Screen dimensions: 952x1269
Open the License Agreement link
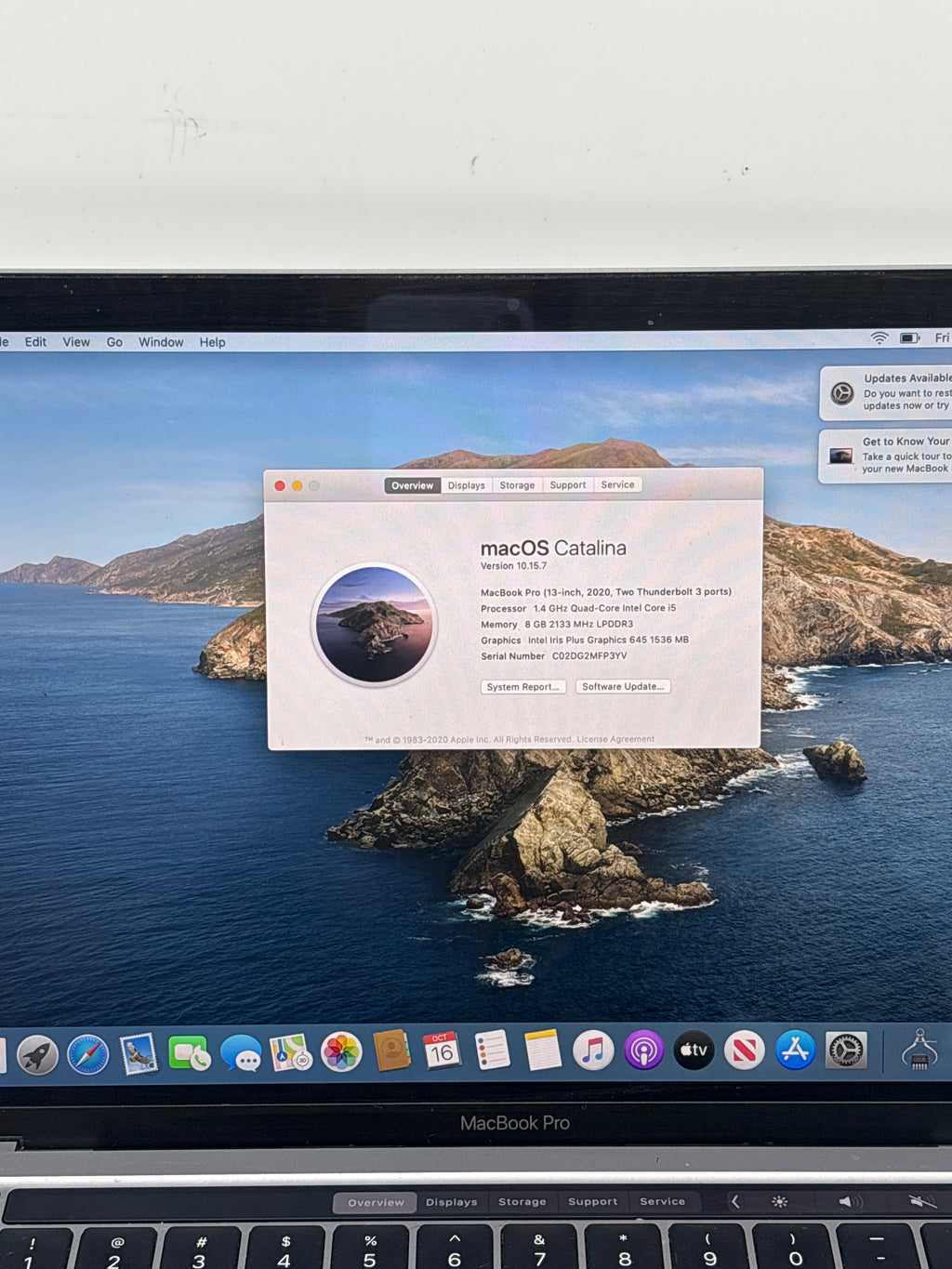click(x=615, y=739)
